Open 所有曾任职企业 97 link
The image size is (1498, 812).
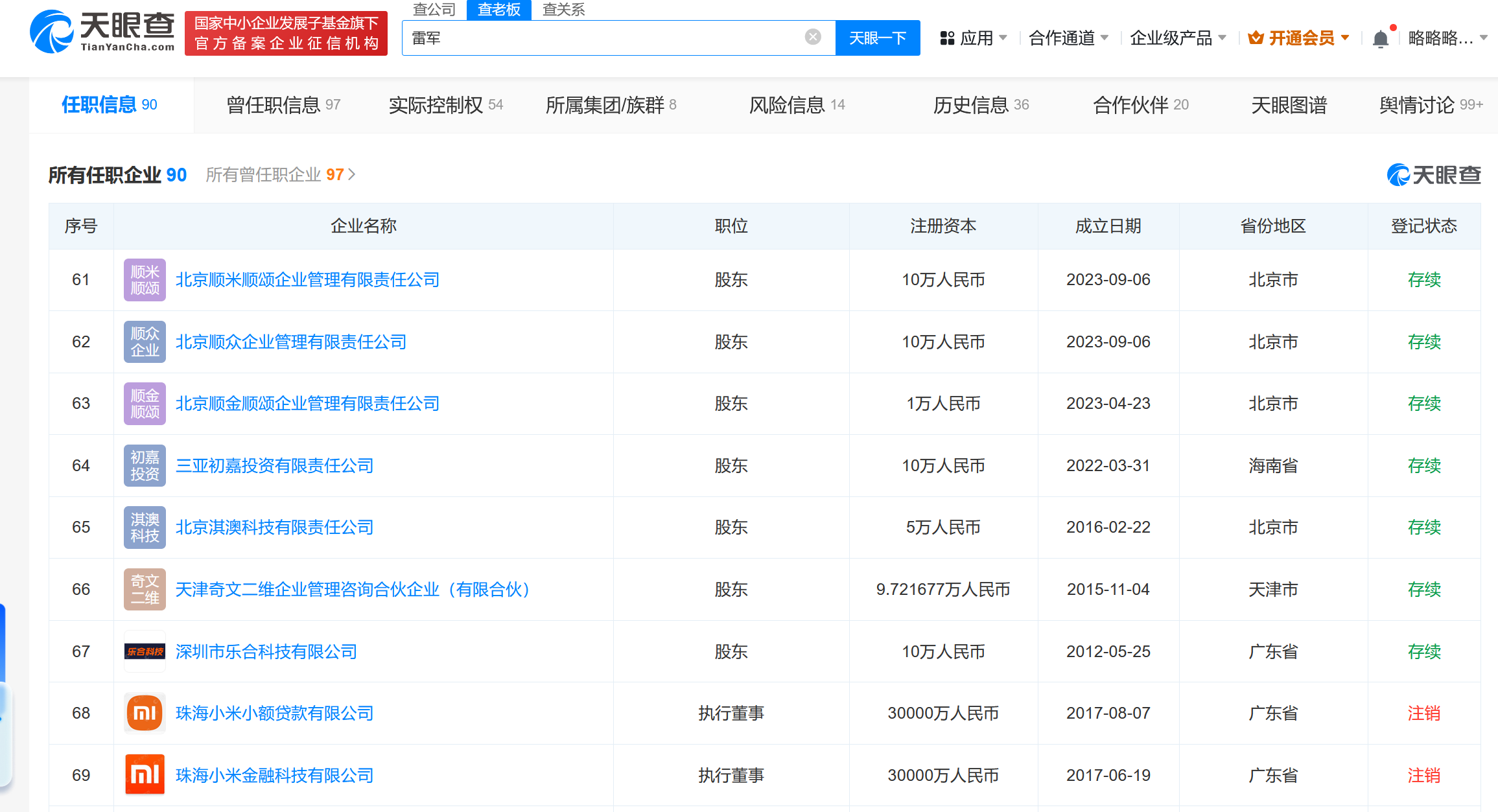click(x=279, y=175)
